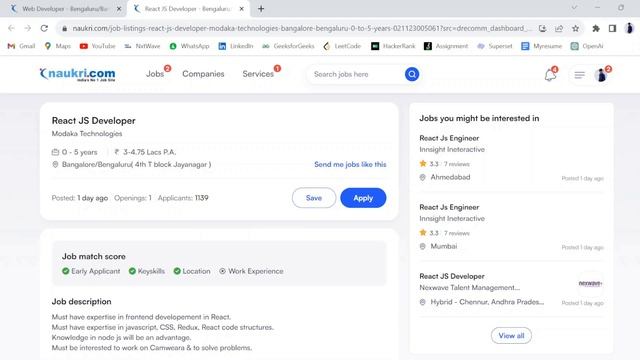Click the install app icon in address bar

[542, 28]
